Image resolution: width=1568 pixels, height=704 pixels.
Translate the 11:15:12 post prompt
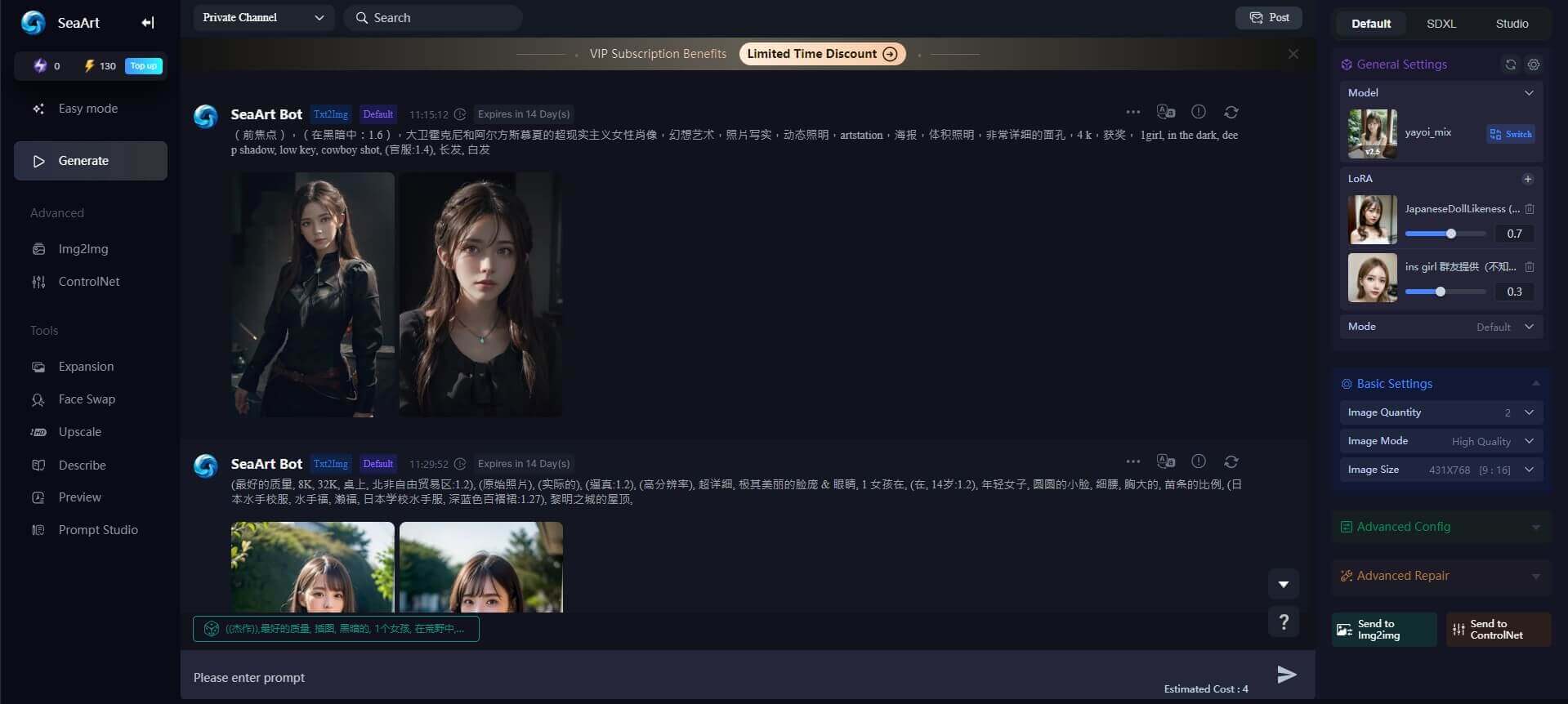coord(1165,112)
